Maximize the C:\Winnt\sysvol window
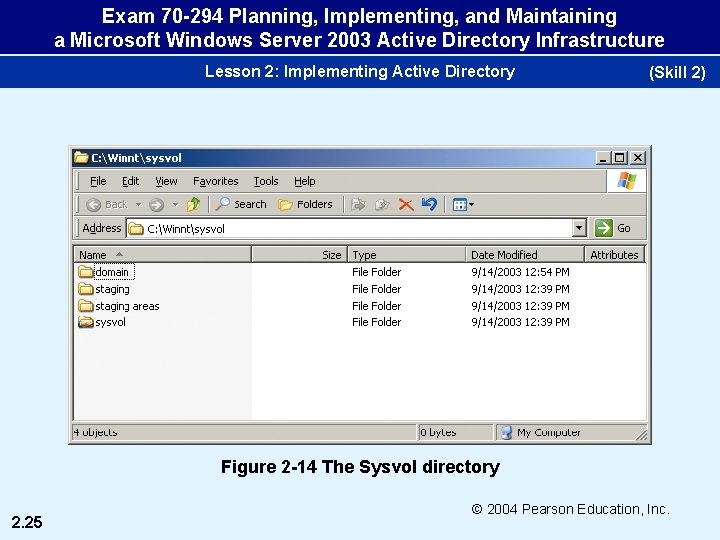This screenshot has height=540, width=720. 619,158
